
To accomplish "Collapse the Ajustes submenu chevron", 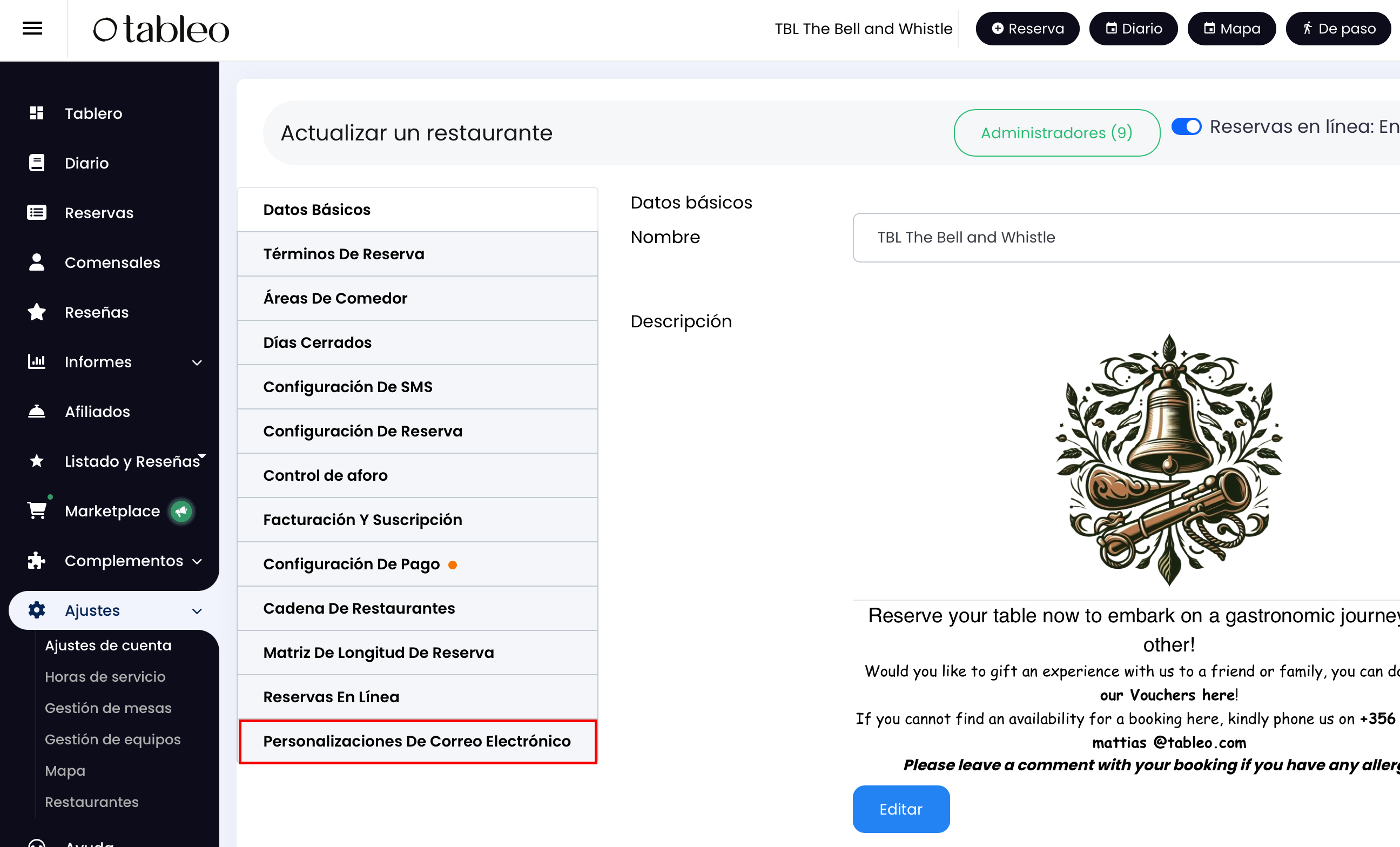I will (197, 611).
